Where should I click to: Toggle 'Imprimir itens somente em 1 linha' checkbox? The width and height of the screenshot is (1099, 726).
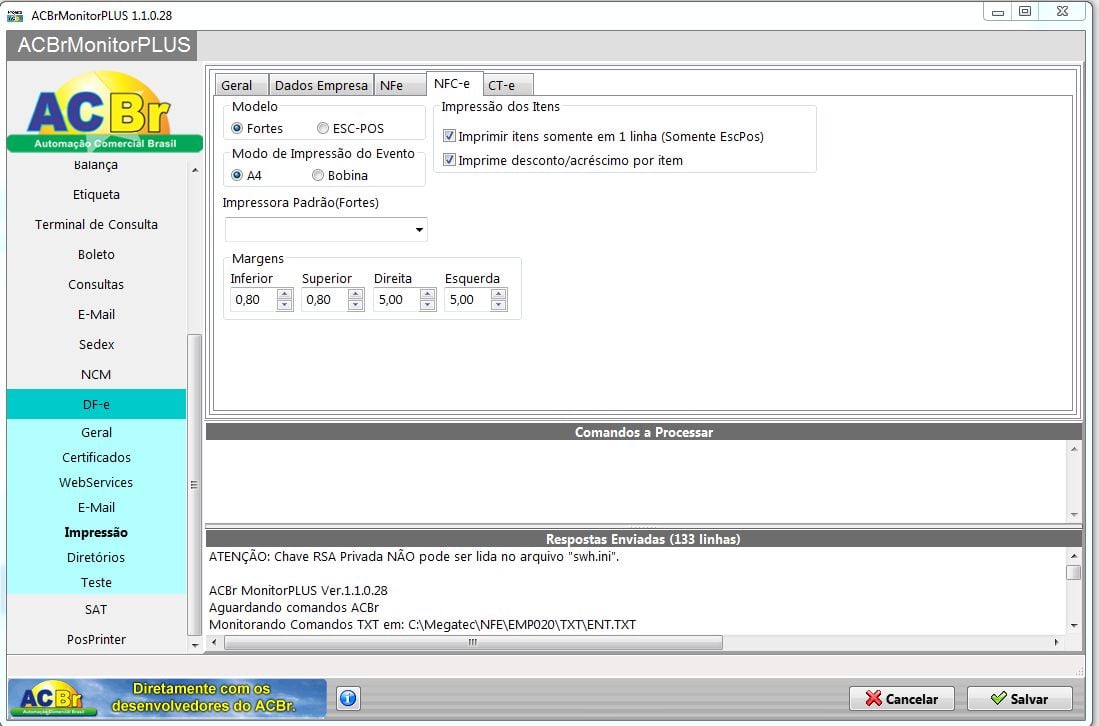pos(449,136)
